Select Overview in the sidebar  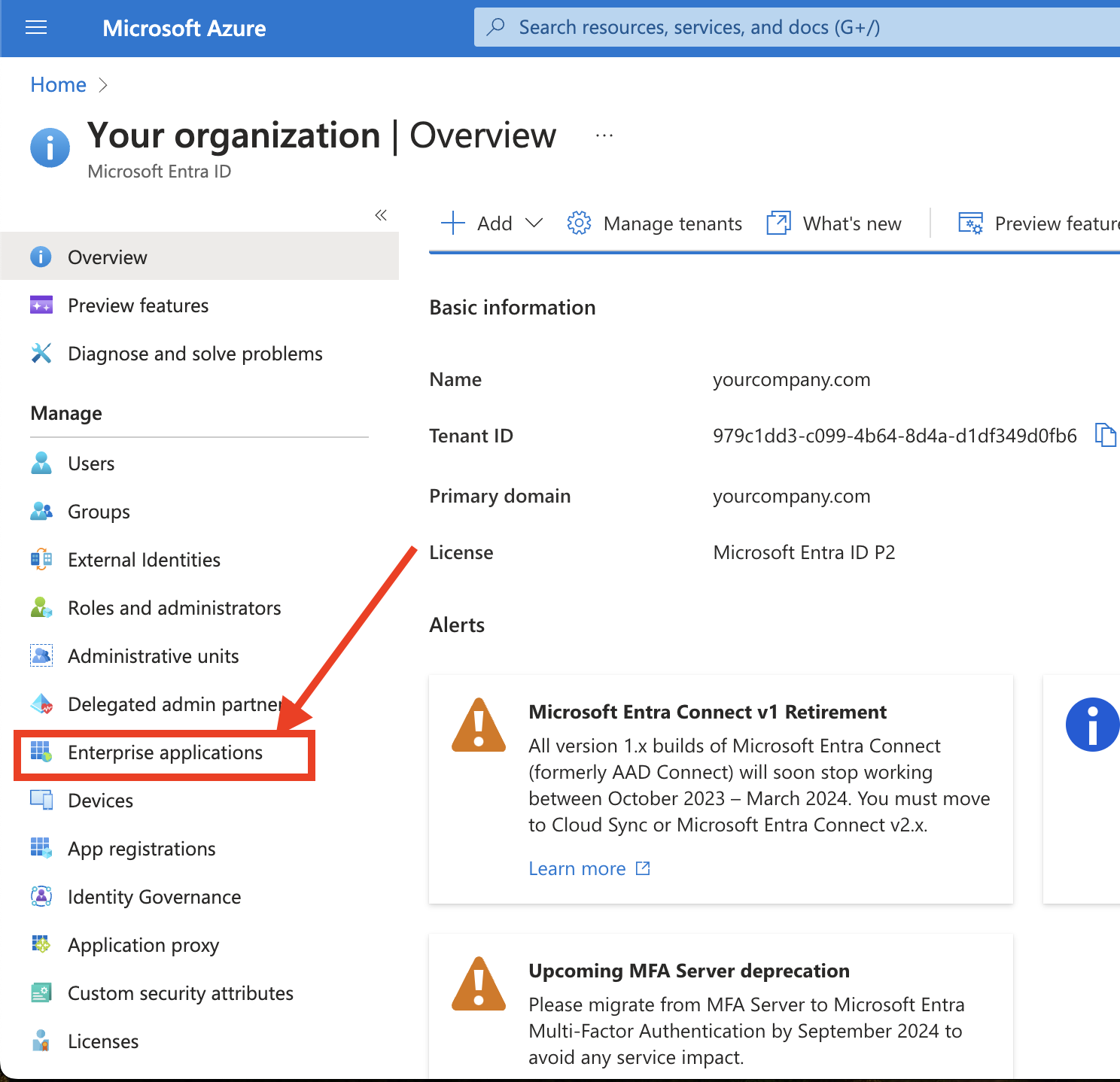pyautogui.click(x=199, y=257)
